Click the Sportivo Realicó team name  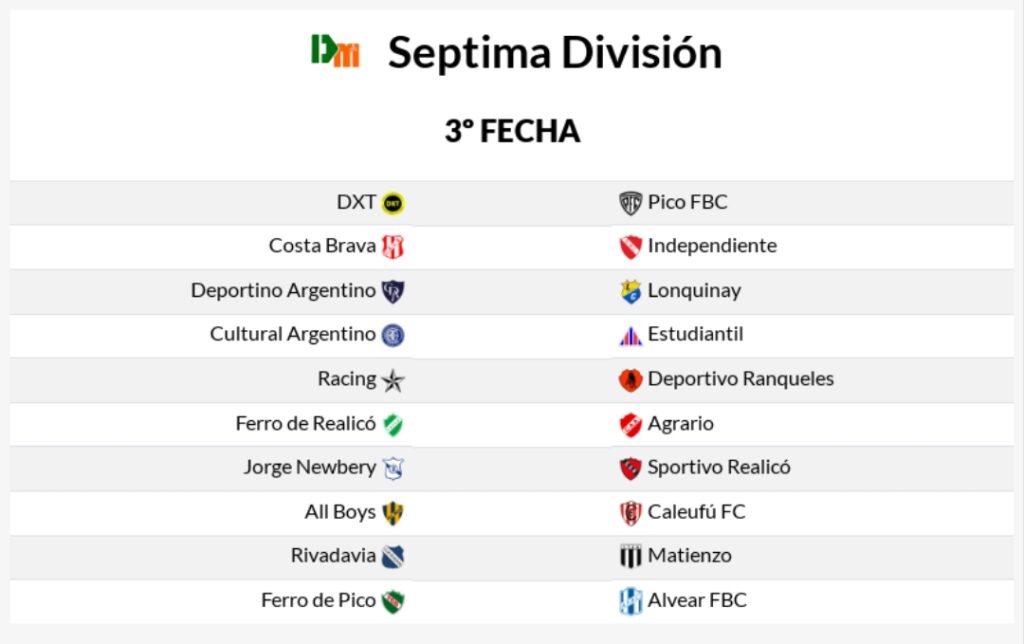tap(718, 467)
